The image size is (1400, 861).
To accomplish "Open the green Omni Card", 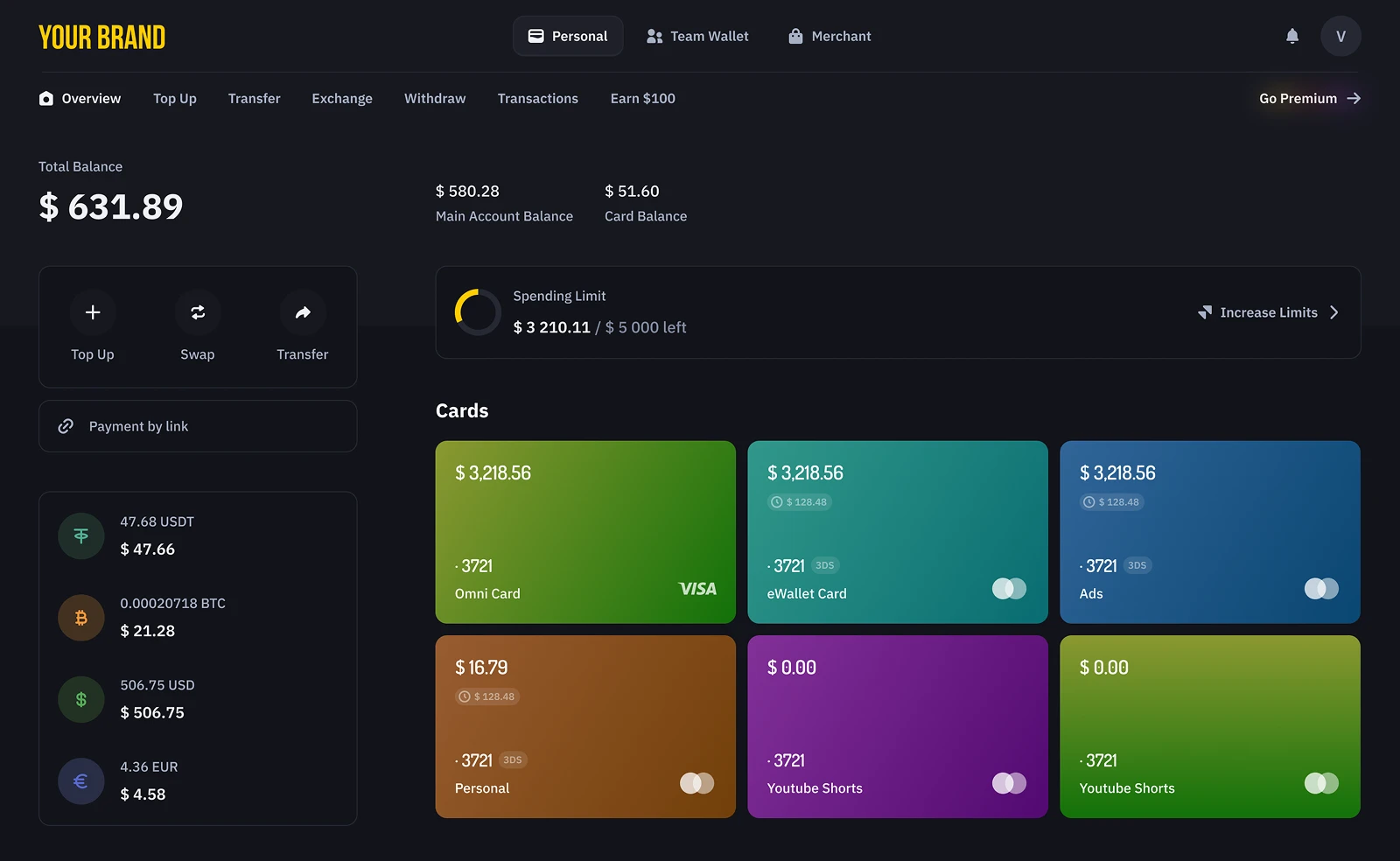I will pyautogui.click(x=585, y=532).
